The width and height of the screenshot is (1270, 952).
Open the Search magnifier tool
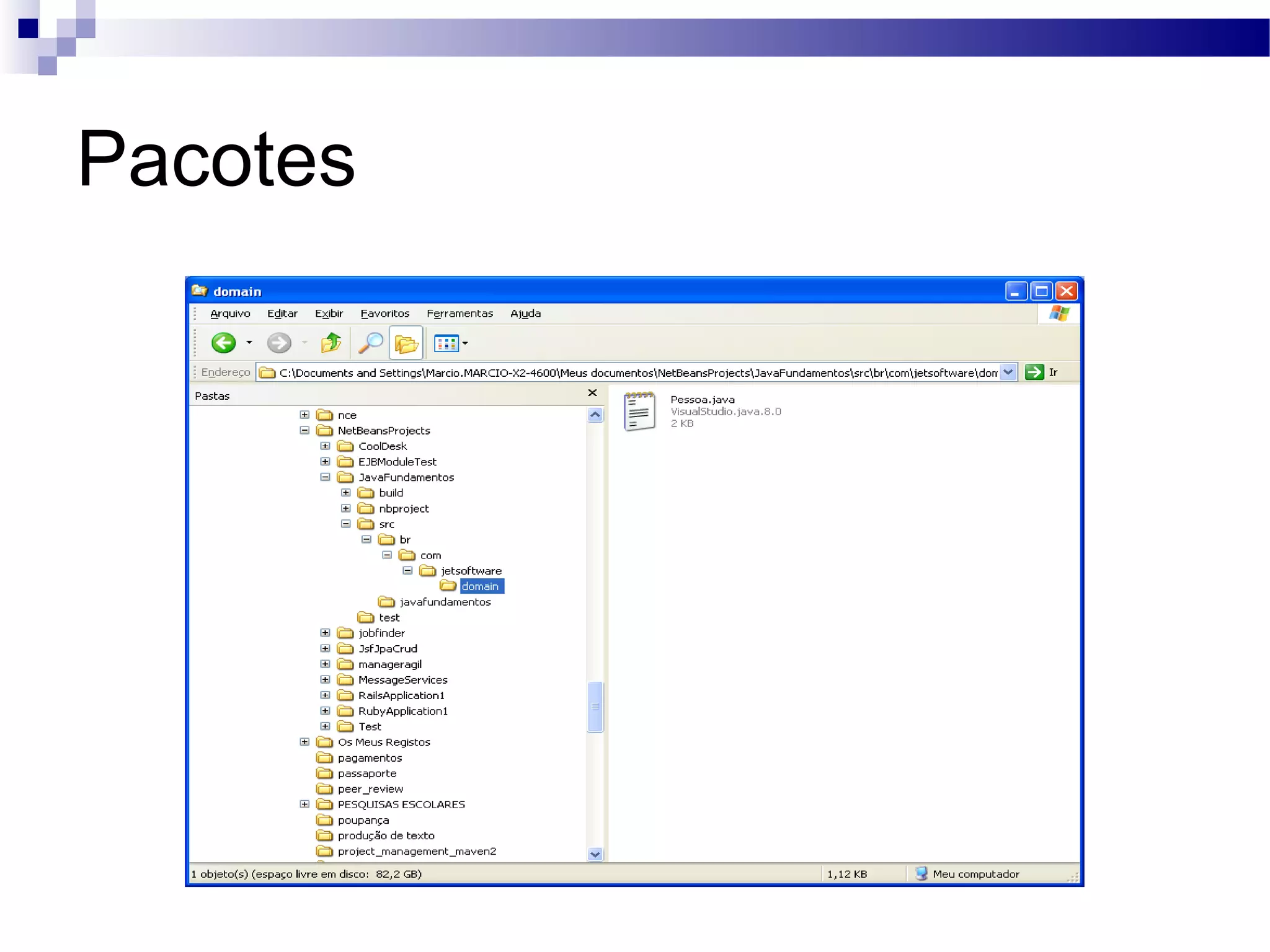tap(371, 343)
